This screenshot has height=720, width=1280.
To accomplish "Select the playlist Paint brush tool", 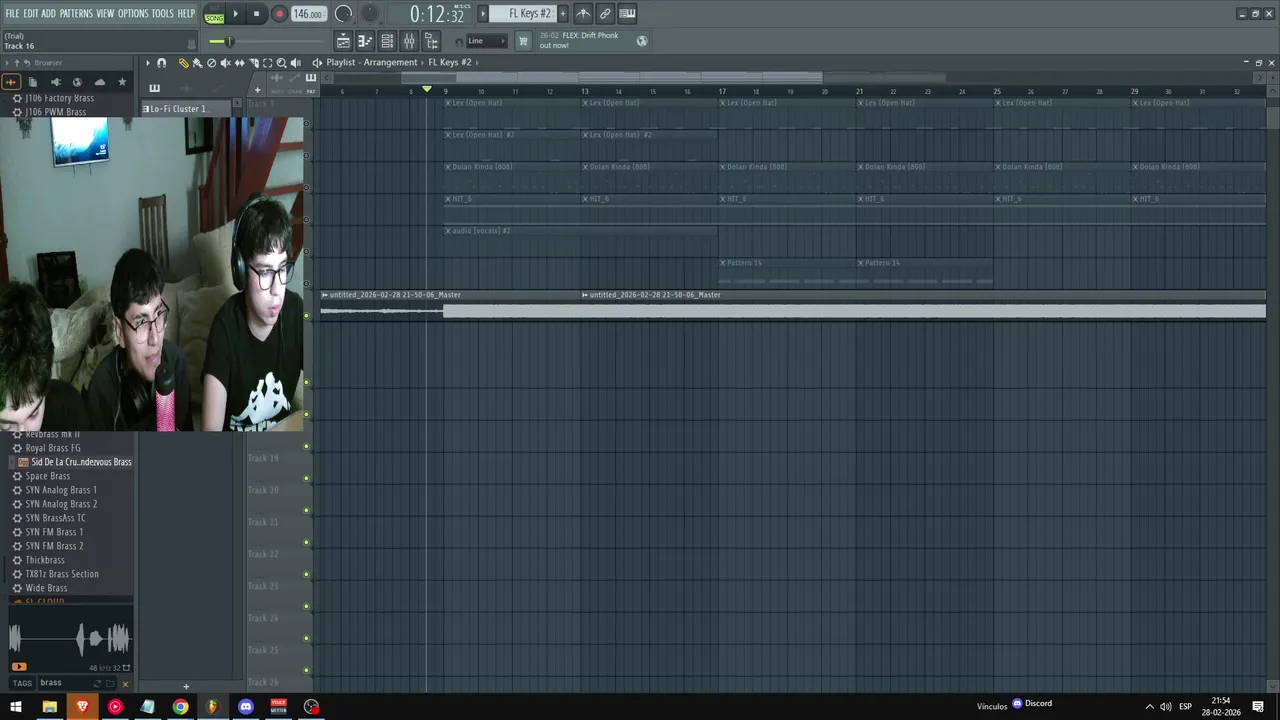I will (197, 63).
